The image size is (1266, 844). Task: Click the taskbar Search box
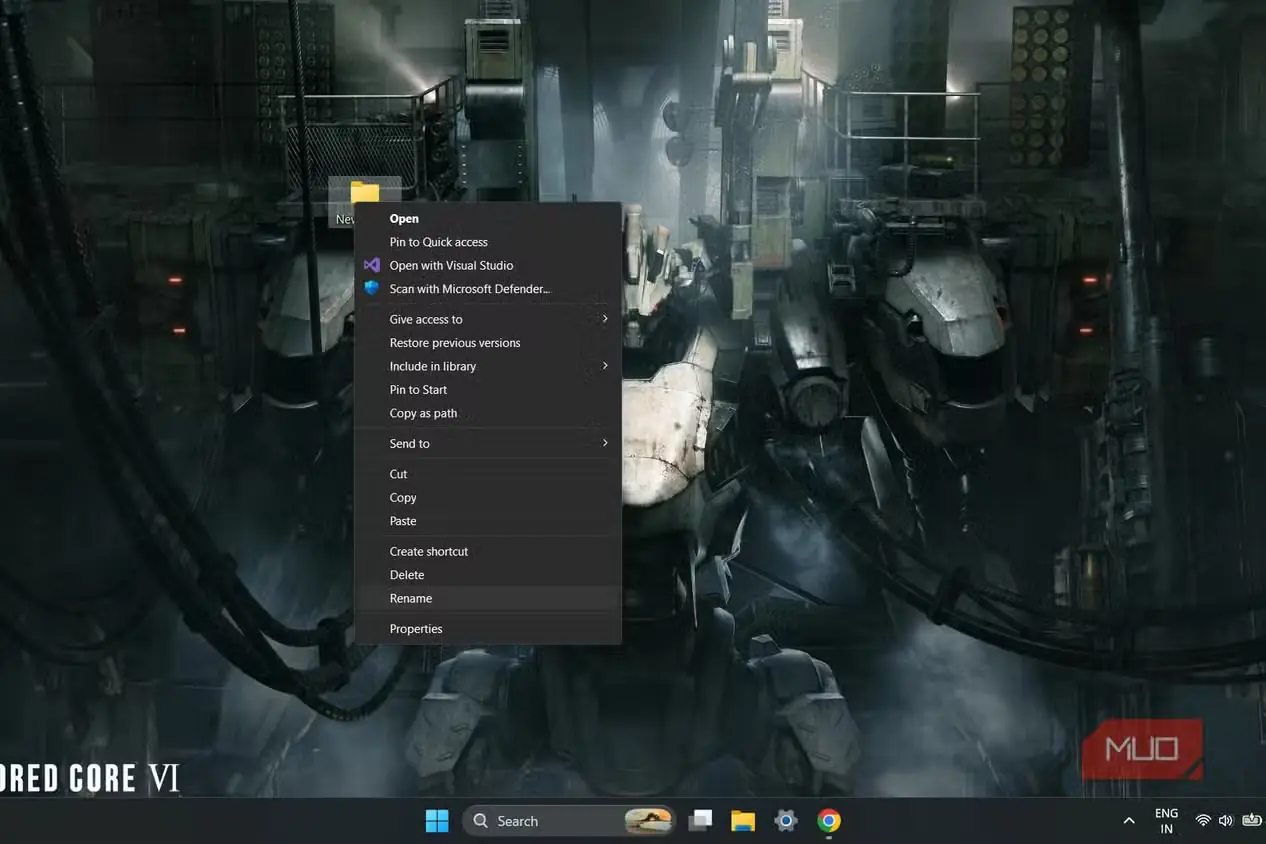(x=569, y=821)
